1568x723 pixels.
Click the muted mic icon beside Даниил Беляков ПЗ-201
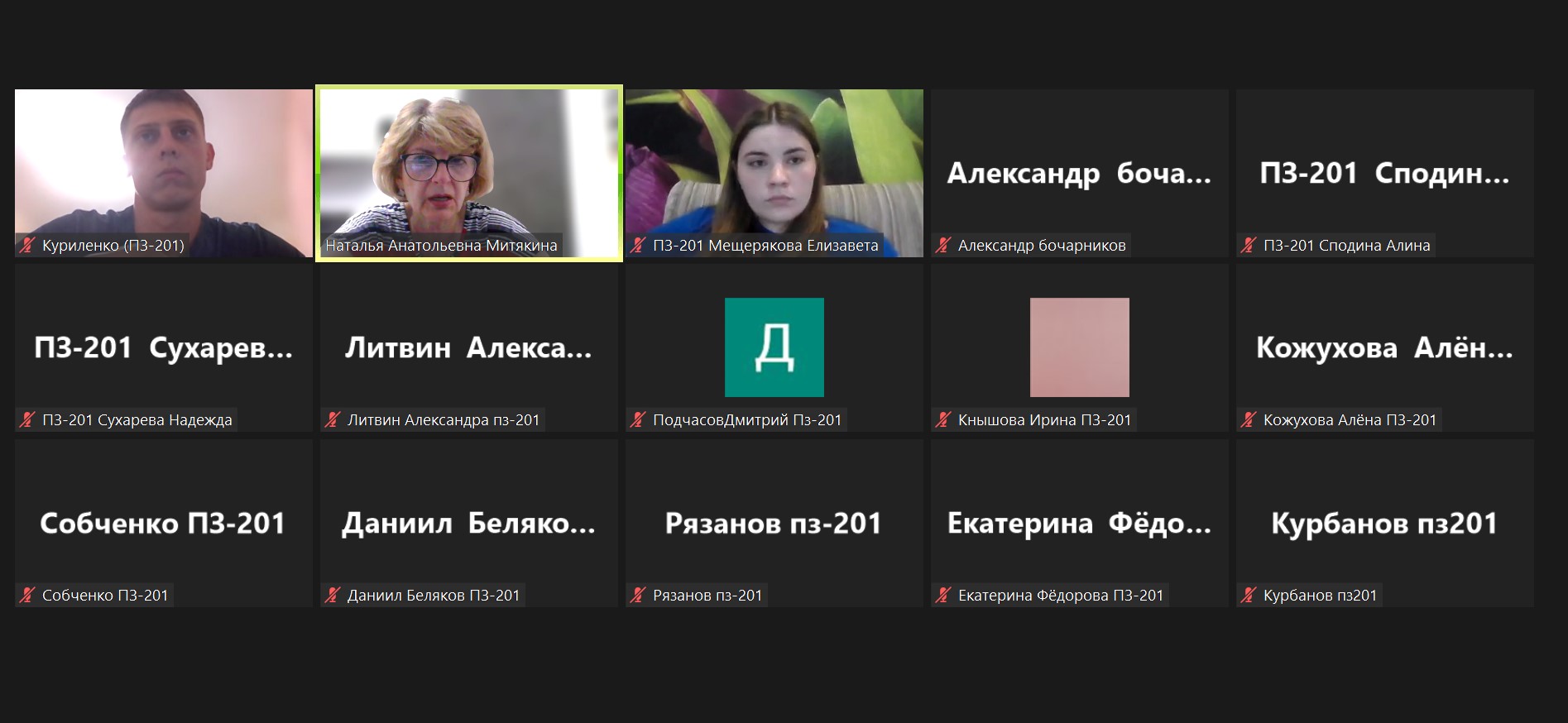pyautogui.click(x=333, y=595)
